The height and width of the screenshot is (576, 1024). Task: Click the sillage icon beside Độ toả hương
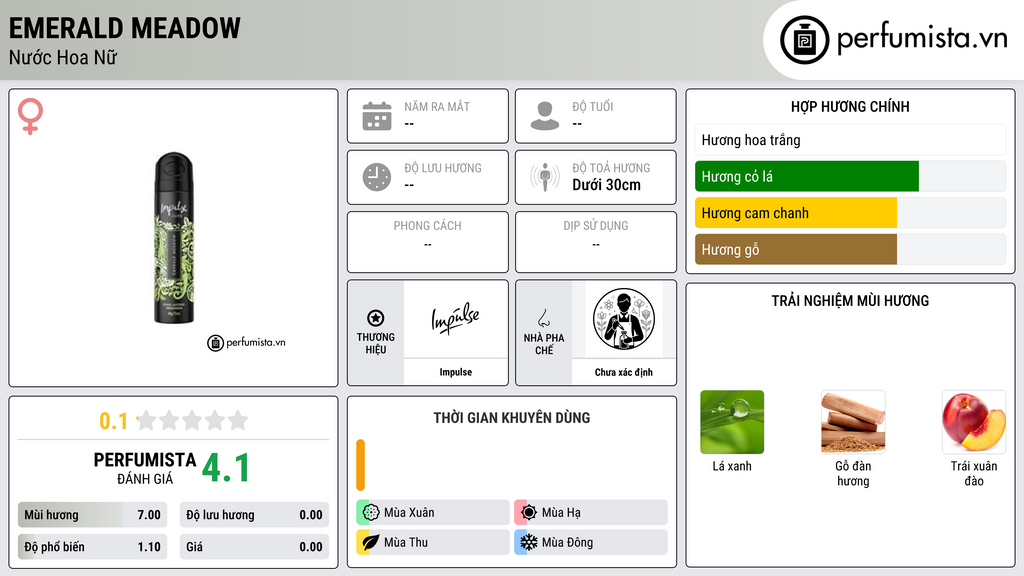(x=545, y=177)
